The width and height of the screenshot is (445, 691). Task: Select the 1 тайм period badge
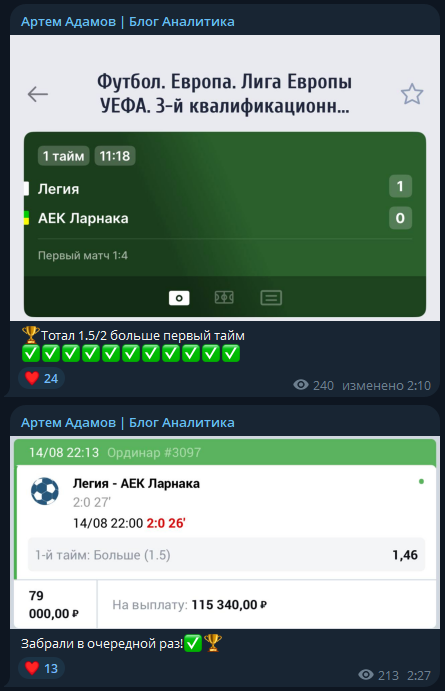tap(63, 156)
